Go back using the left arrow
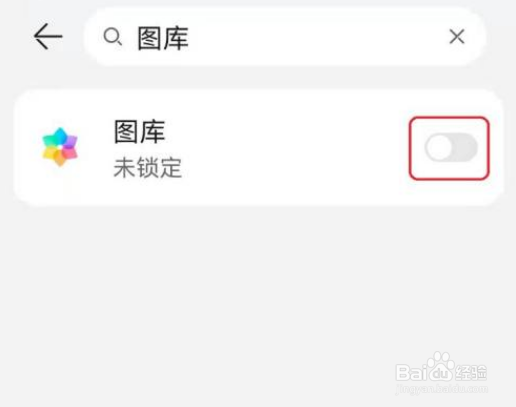516x407 pixels. [x=48, y=36]
